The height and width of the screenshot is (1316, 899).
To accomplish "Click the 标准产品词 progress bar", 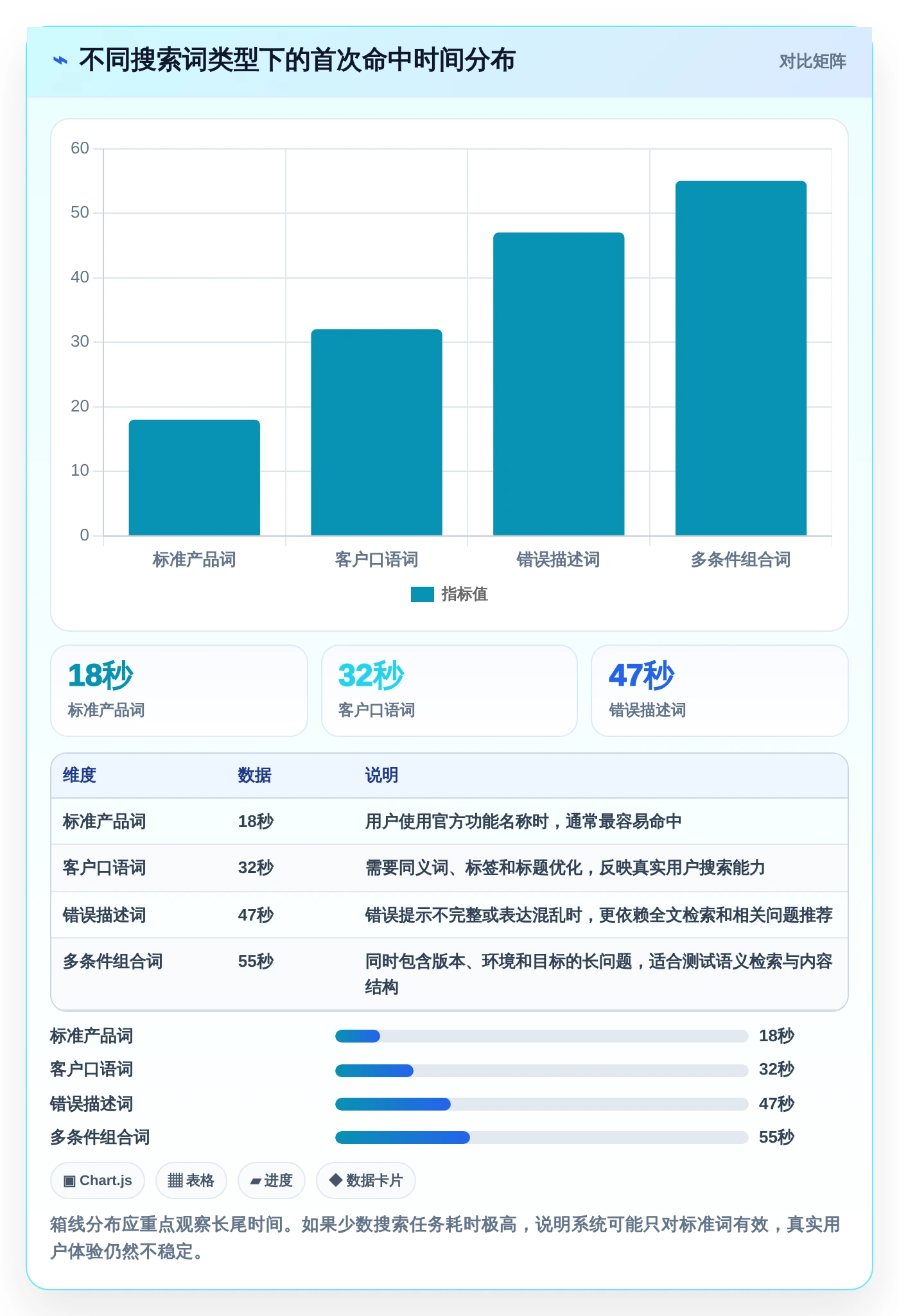I will click(542, 1036).
